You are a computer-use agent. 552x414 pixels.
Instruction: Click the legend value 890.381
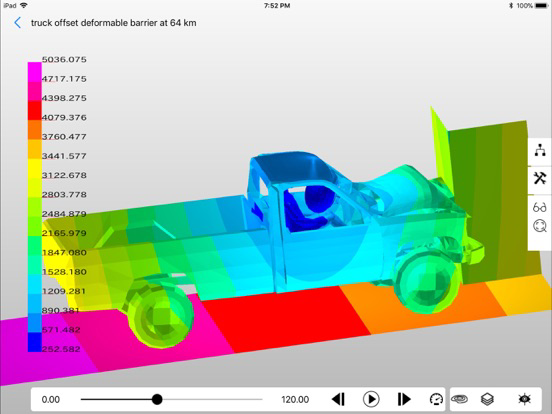[61, 310]
